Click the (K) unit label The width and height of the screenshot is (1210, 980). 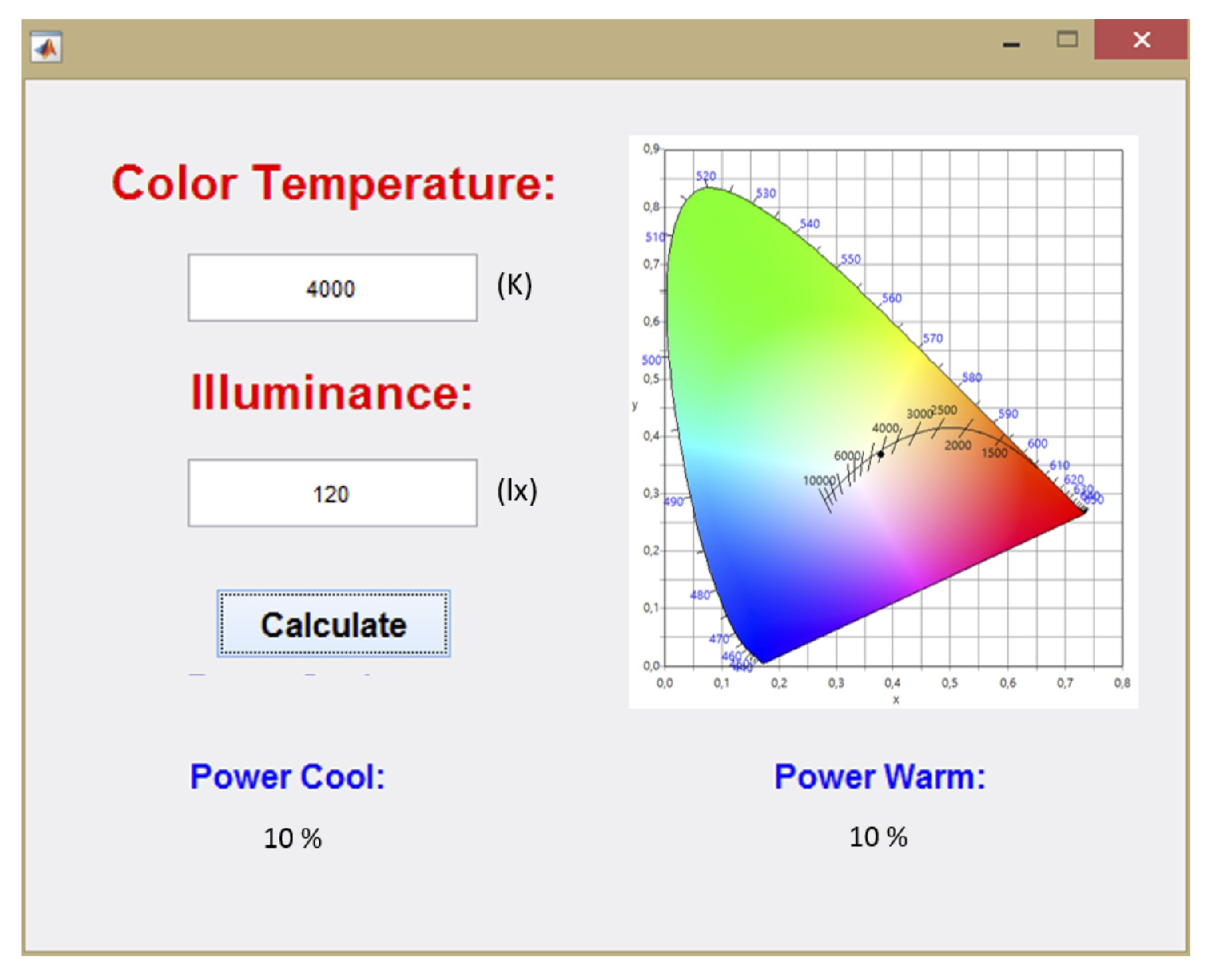coord(515,285)
